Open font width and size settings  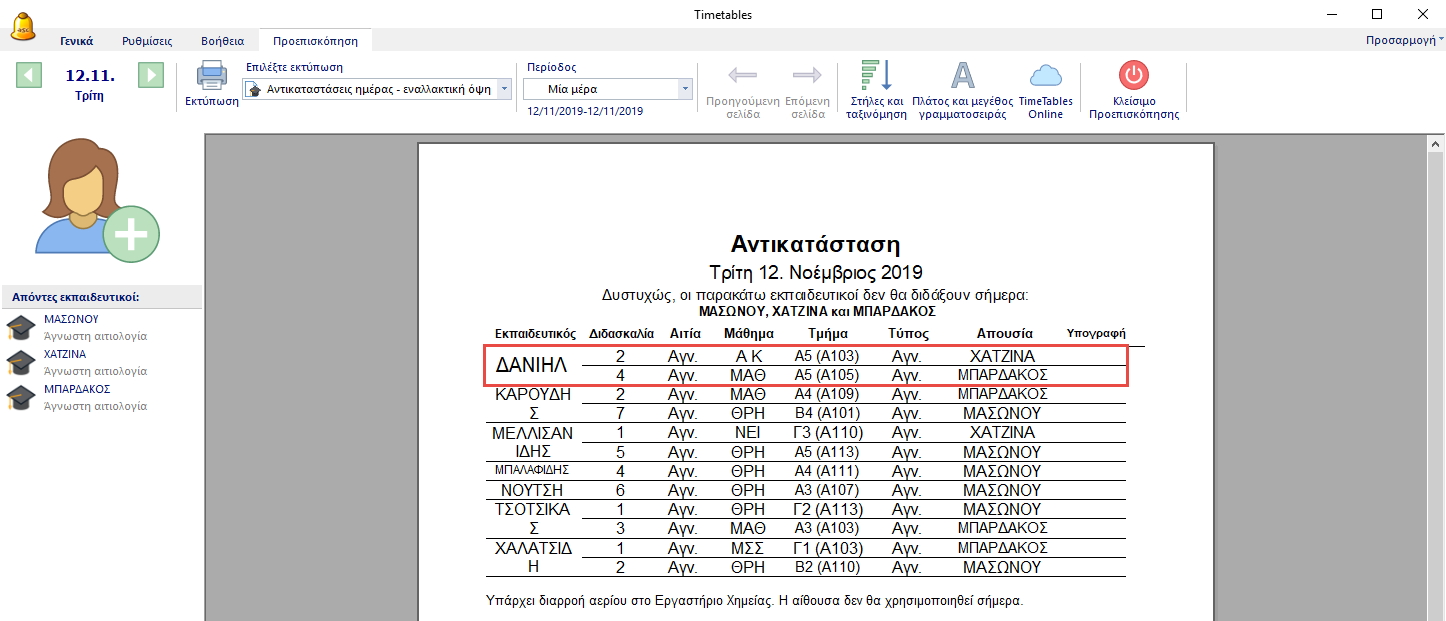click(961, 89)
